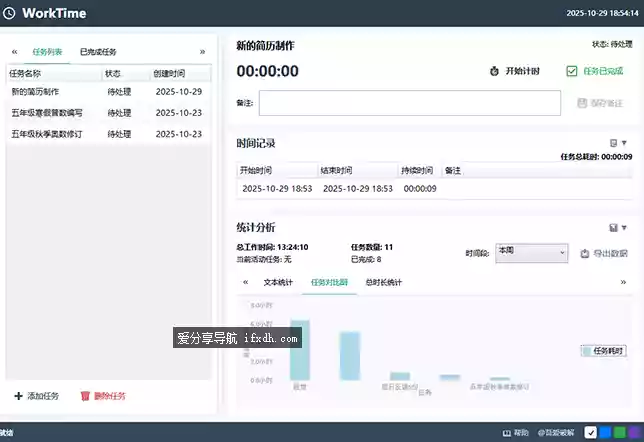Add a new task with 添加任务
Viewport: 644px width, 442px height.
[37, 396]
